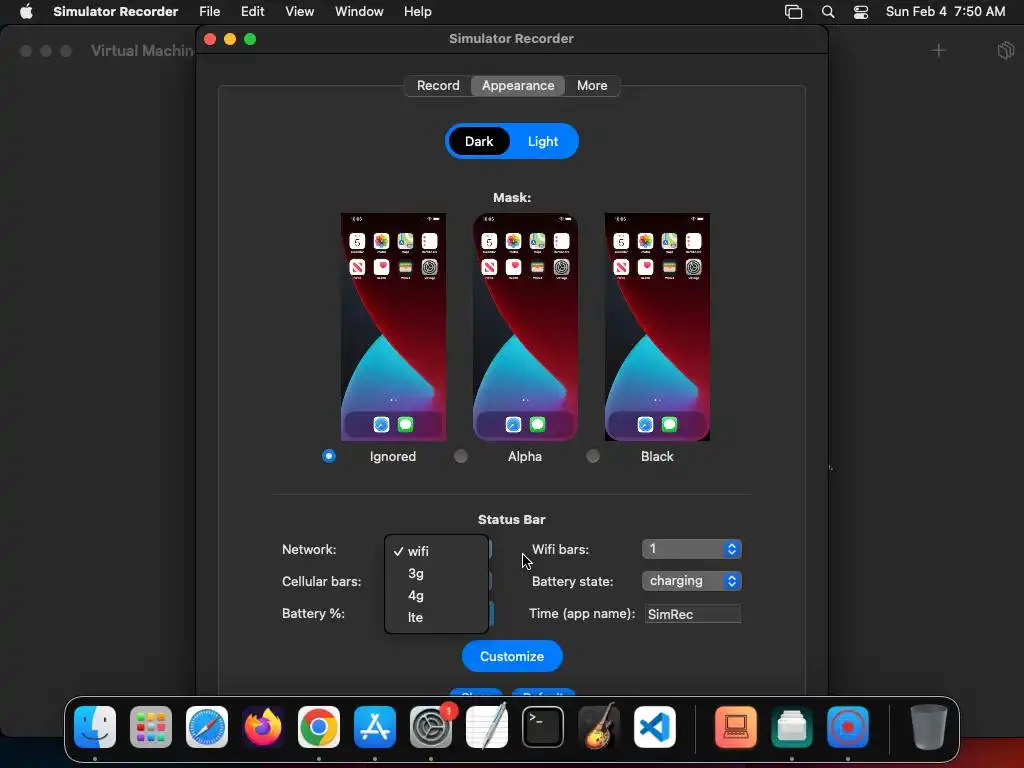Open the File menu
This screenshot has height=768, width=1024.
pos(210,12)
